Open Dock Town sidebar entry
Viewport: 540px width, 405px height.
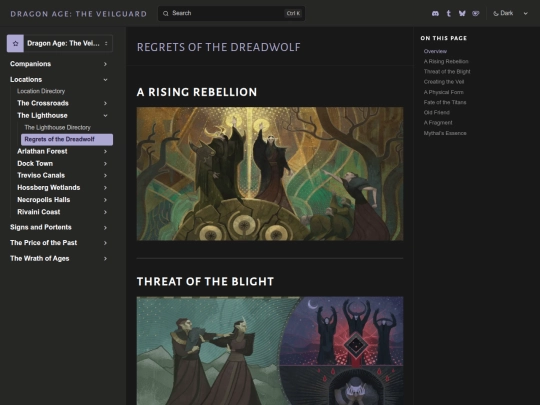click(x=35, y=164)
